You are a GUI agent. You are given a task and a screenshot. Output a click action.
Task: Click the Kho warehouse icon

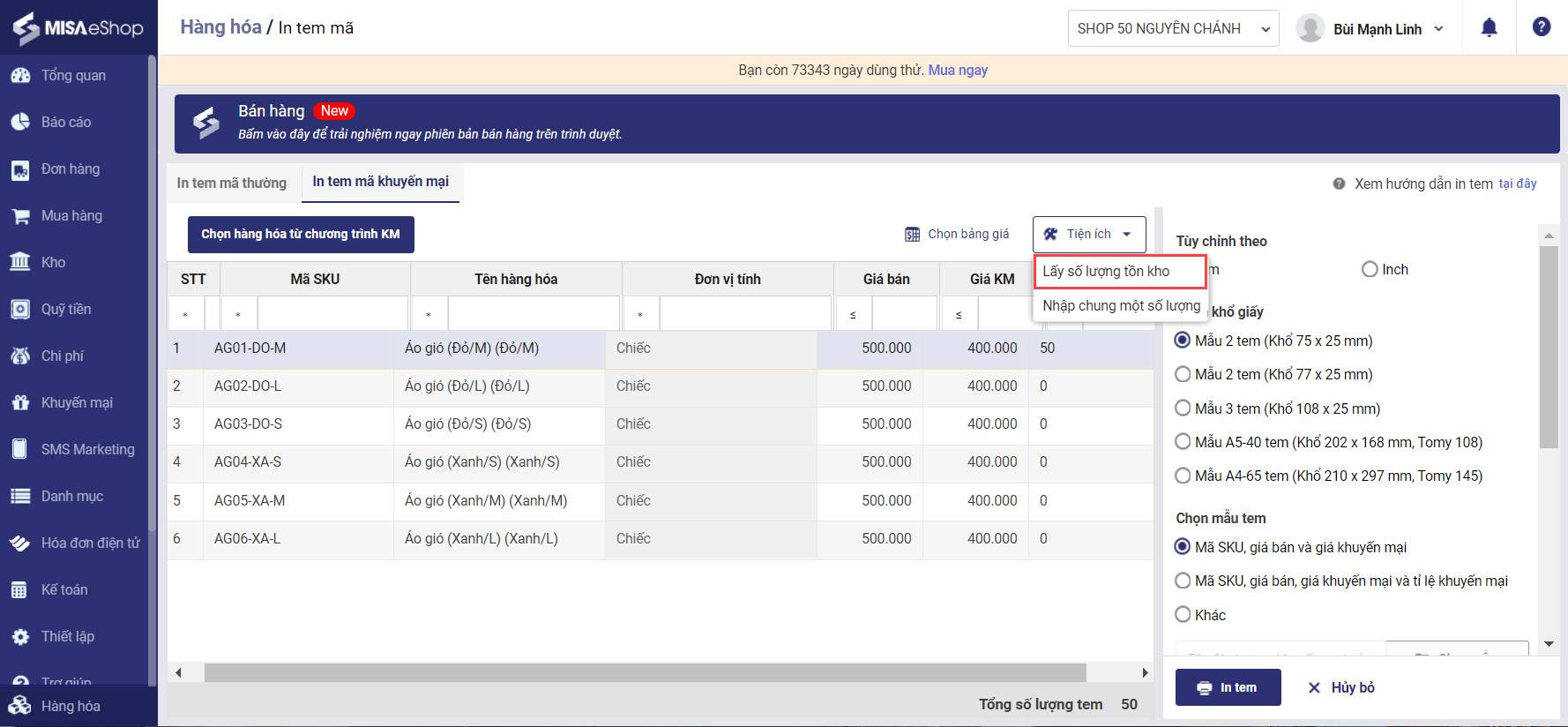(20, 262)
